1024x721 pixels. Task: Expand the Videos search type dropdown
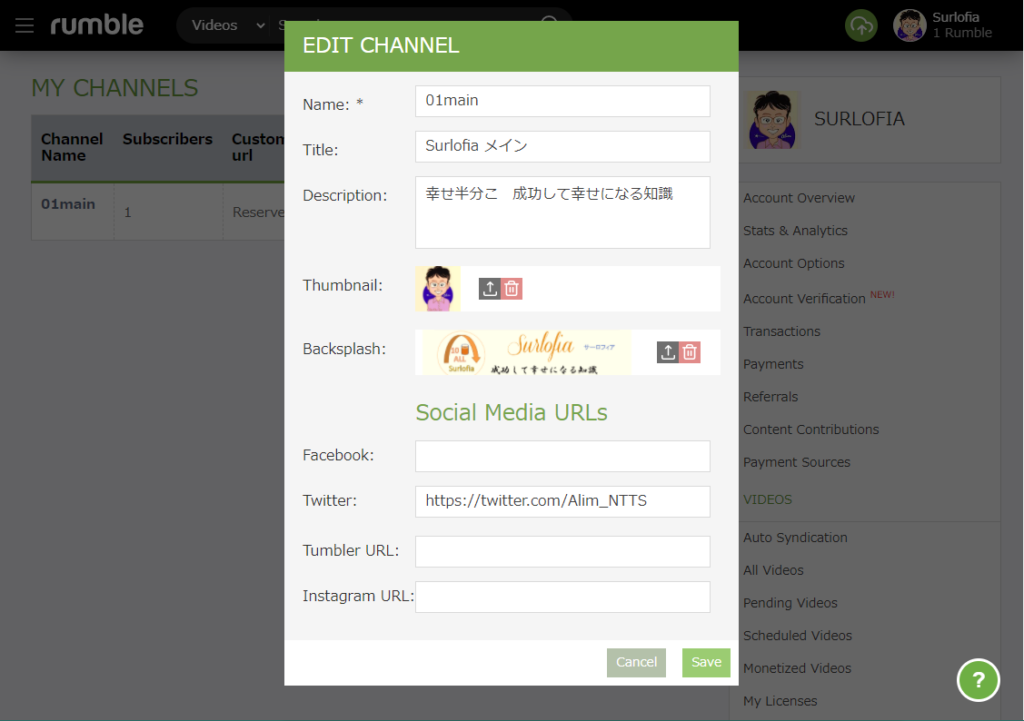228,25
